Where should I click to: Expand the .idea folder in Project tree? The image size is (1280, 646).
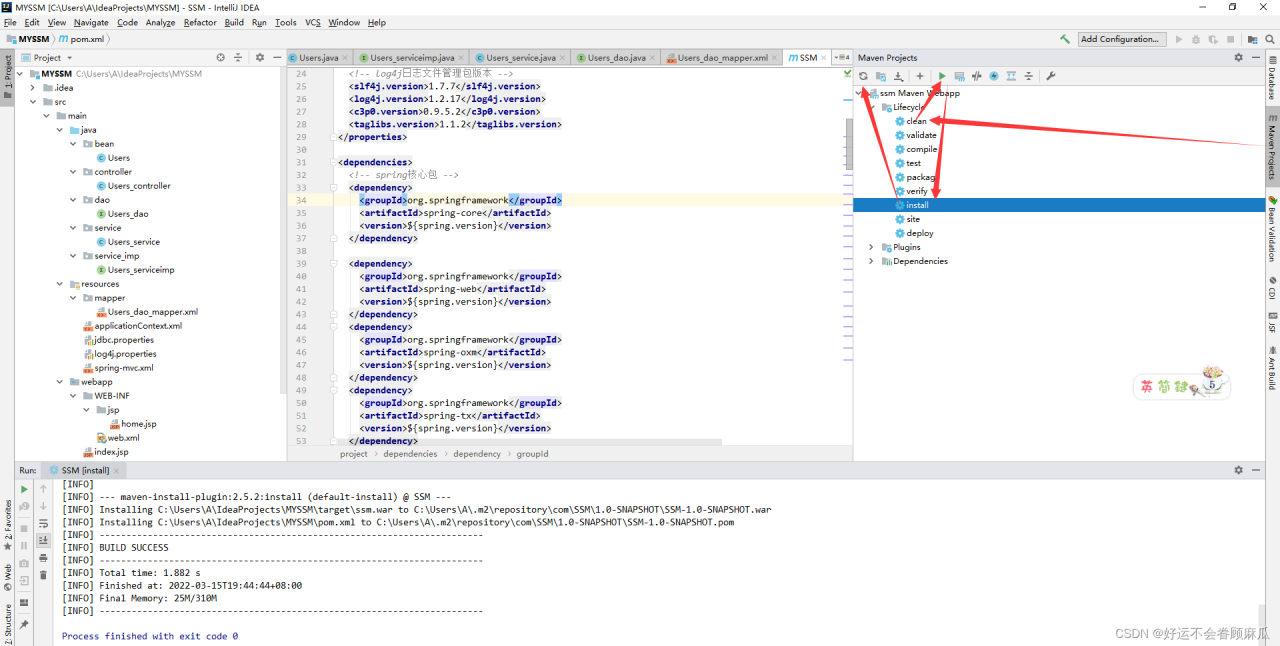pos(33,88)
